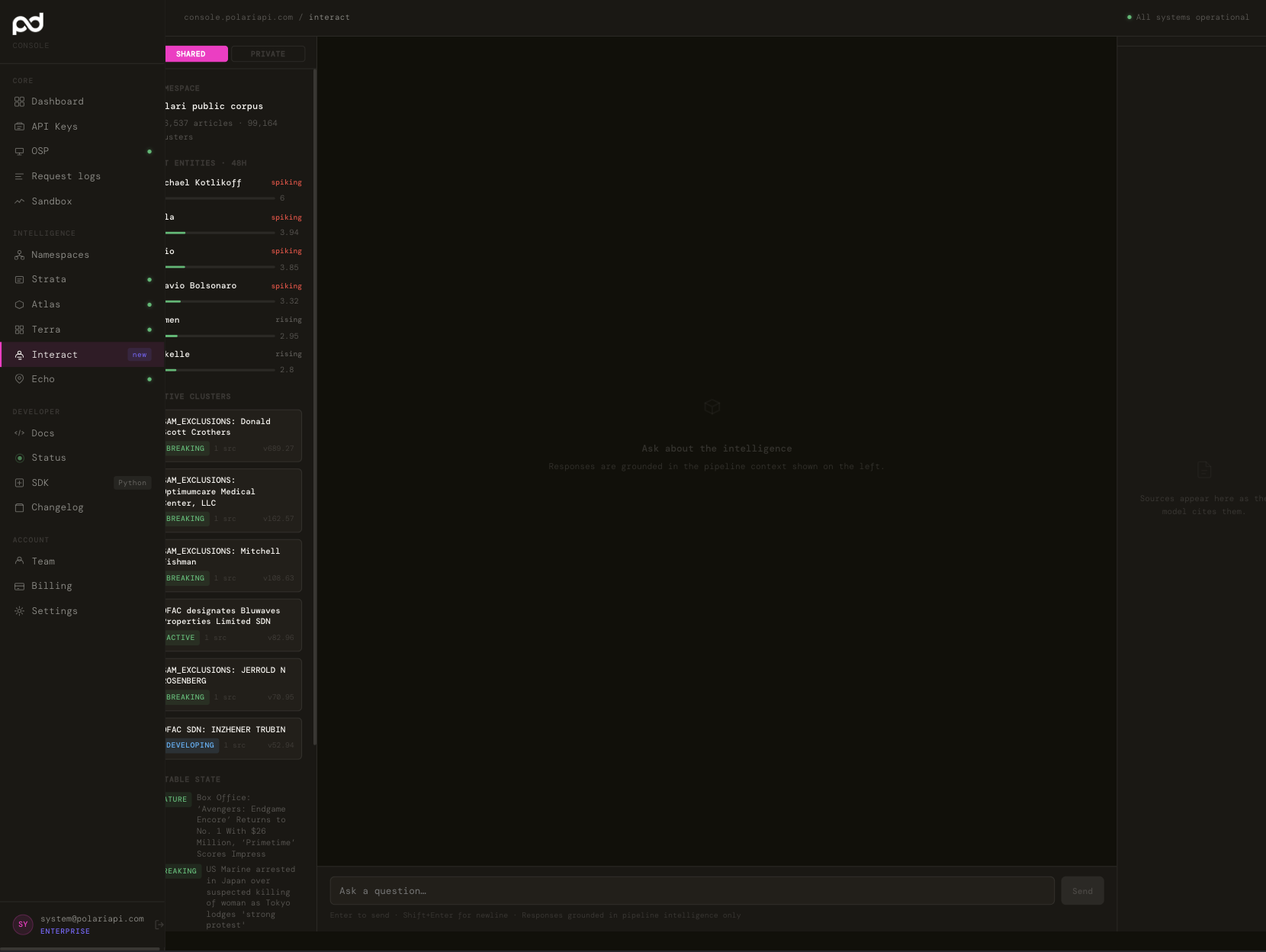Image resolution: width=1266 pixels, height=952 pixels.
Task: Click the Kotlikoff entity score bar
Action: point(220,198)
